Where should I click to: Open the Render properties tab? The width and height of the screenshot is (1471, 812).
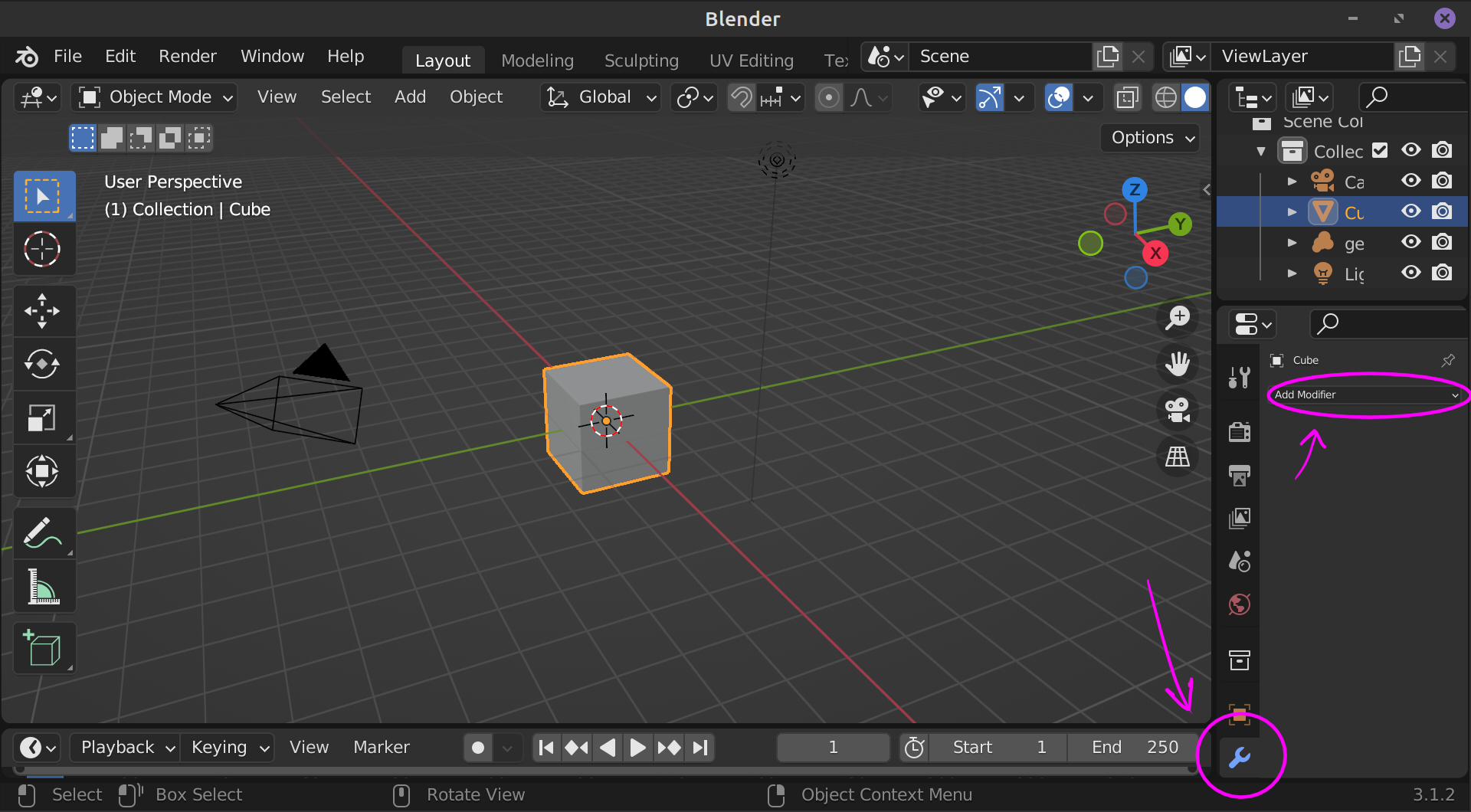1240,432
